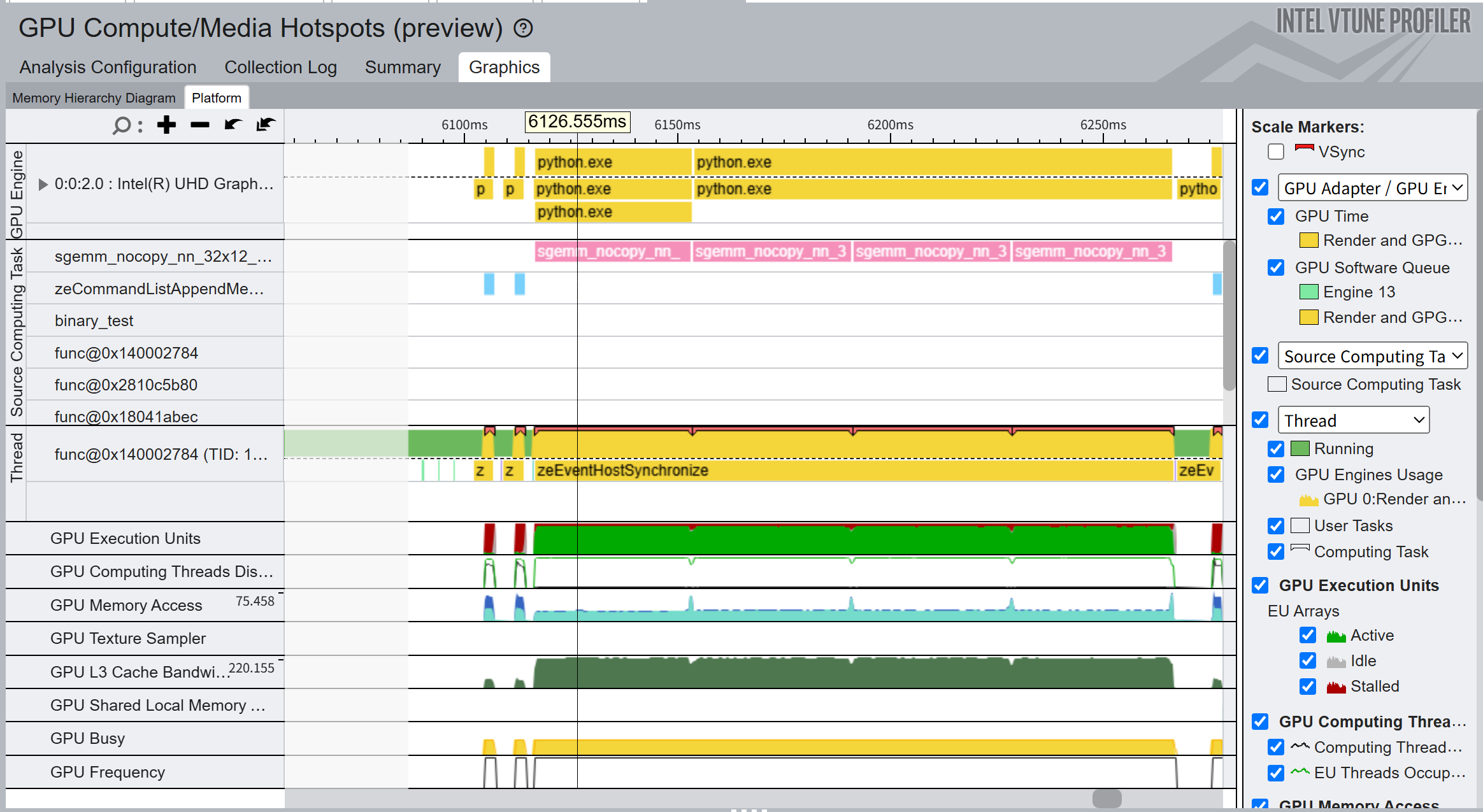Screen dimensions: 1483x812
Task: Click the Render and GPGPU swatch under GPU Time
Action: point(1308,240)
